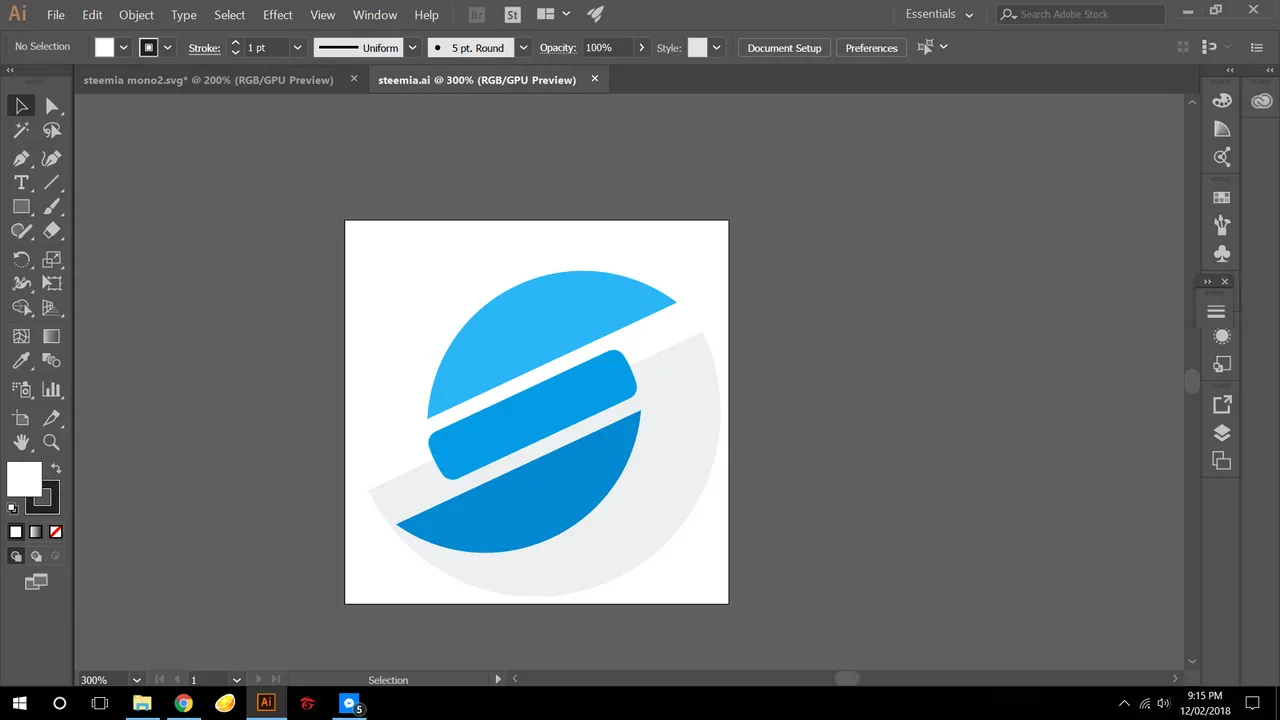Image resolution: width=1280 pixels, height=720 pixels.
Task: Enable Draw Behind mode
Action: [x=36, y=556]
